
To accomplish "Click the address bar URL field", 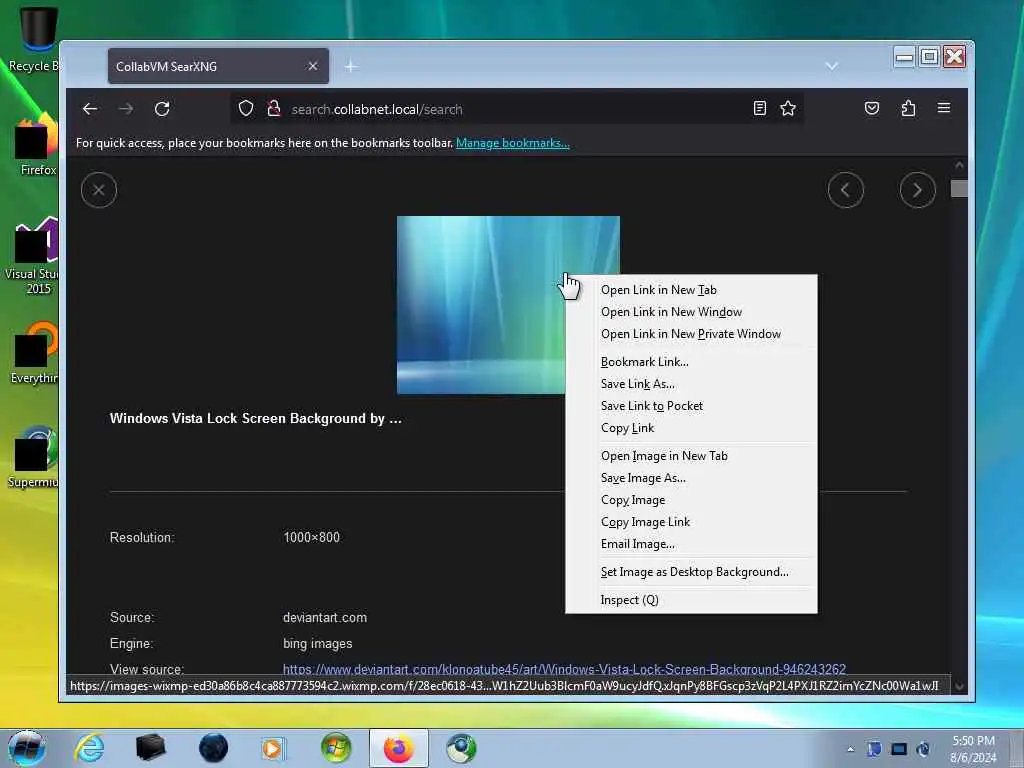I will point(516,109).
